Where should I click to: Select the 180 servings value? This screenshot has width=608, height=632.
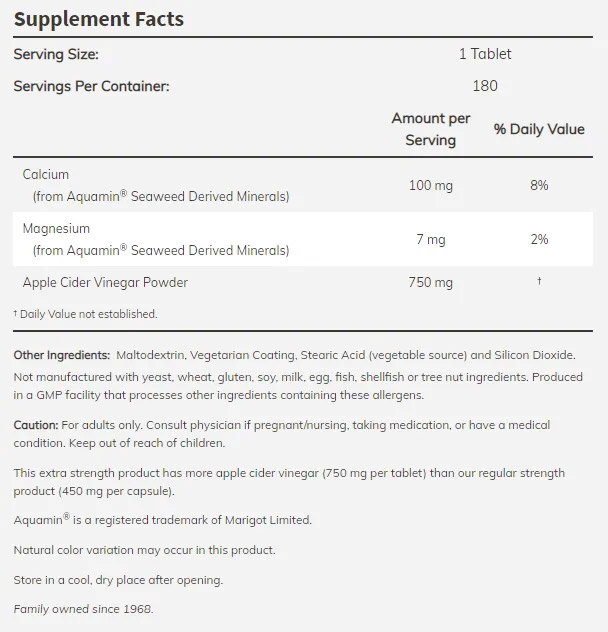[484, 86]
